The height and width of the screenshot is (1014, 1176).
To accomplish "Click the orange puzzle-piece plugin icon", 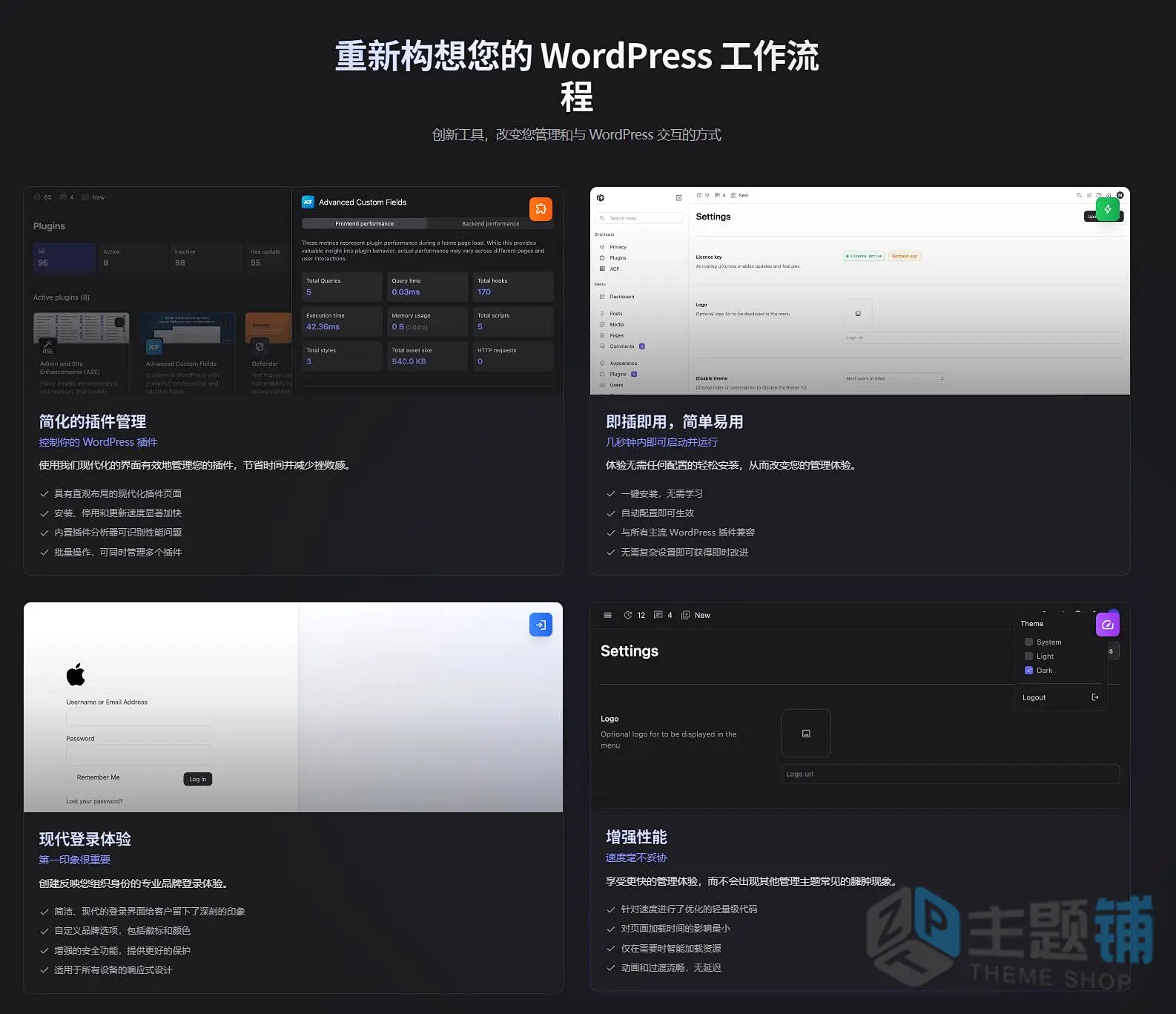I will [x=541, y=209].
